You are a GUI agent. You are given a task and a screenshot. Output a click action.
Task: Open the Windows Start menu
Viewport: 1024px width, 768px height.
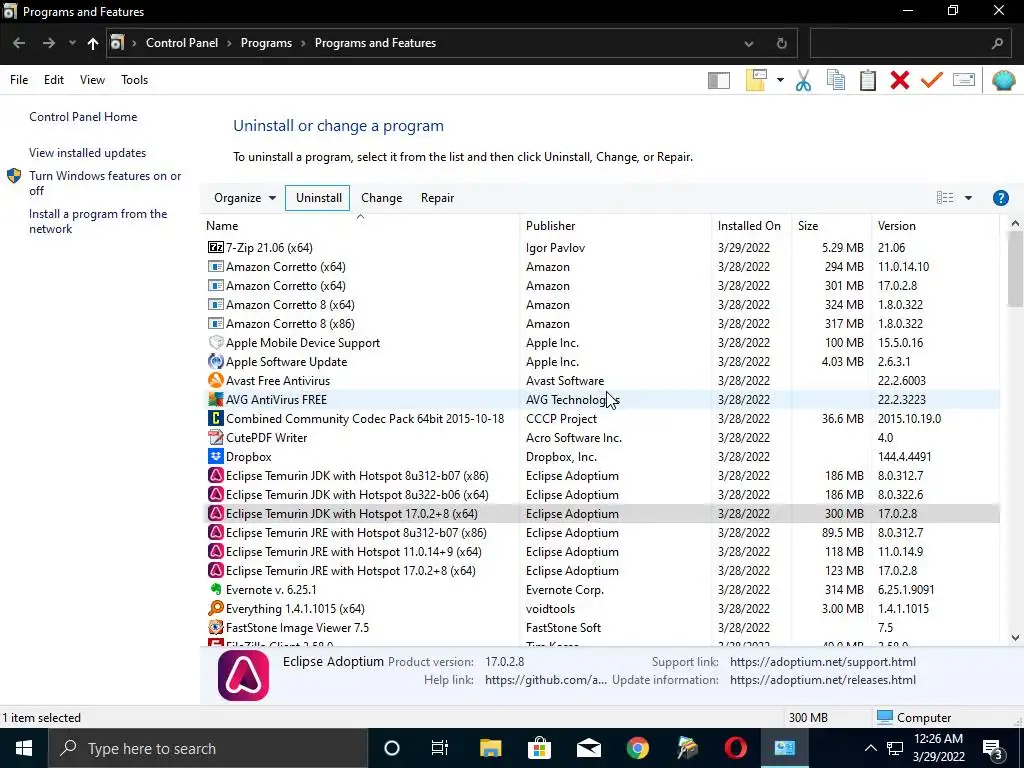click(x=24, y=748)
